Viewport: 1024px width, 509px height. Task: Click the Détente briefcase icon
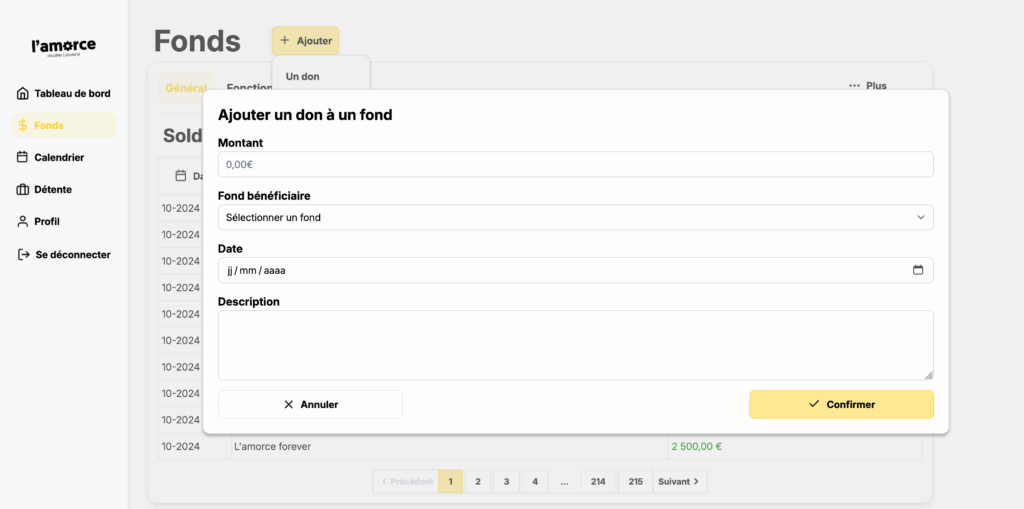[x=23, y=189]
